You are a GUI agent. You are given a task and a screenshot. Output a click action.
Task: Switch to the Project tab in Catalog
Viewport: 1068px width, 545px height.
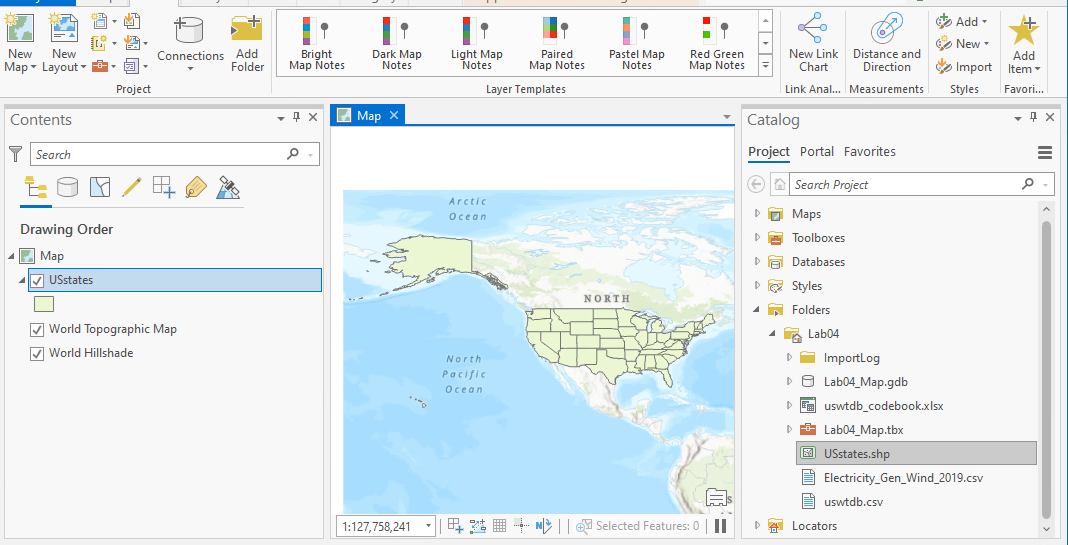tap(768, 151)
